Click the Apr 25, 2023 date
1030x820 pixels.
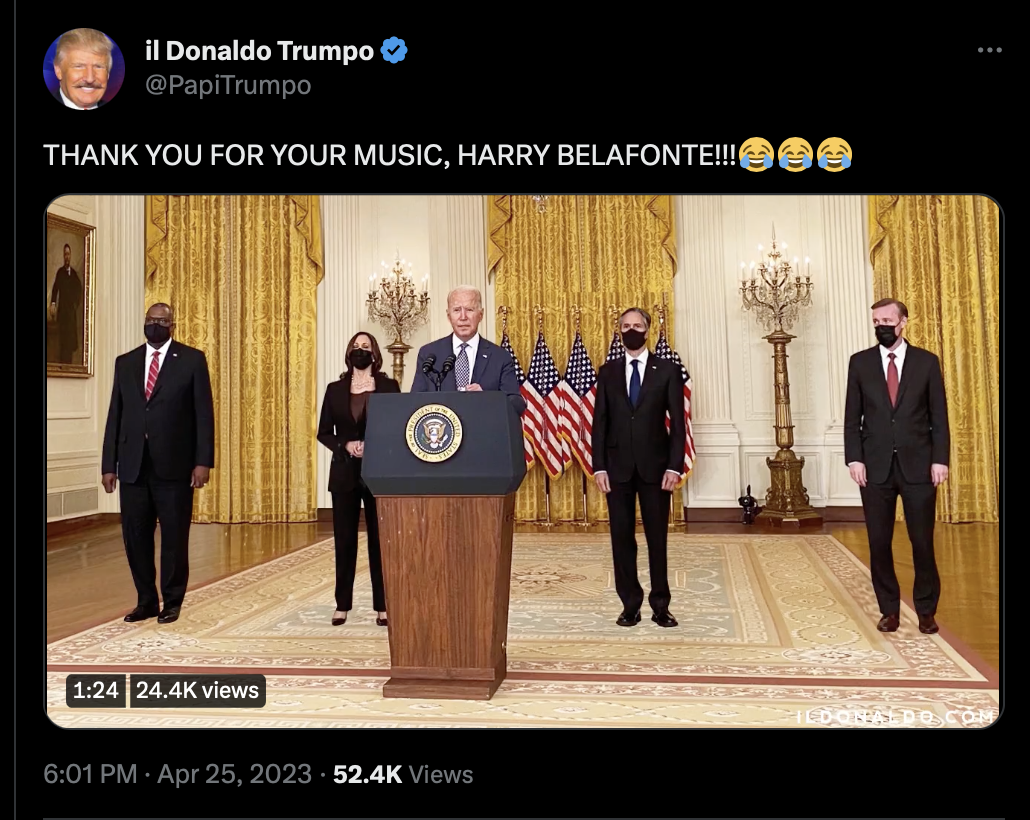coord(235,774)
